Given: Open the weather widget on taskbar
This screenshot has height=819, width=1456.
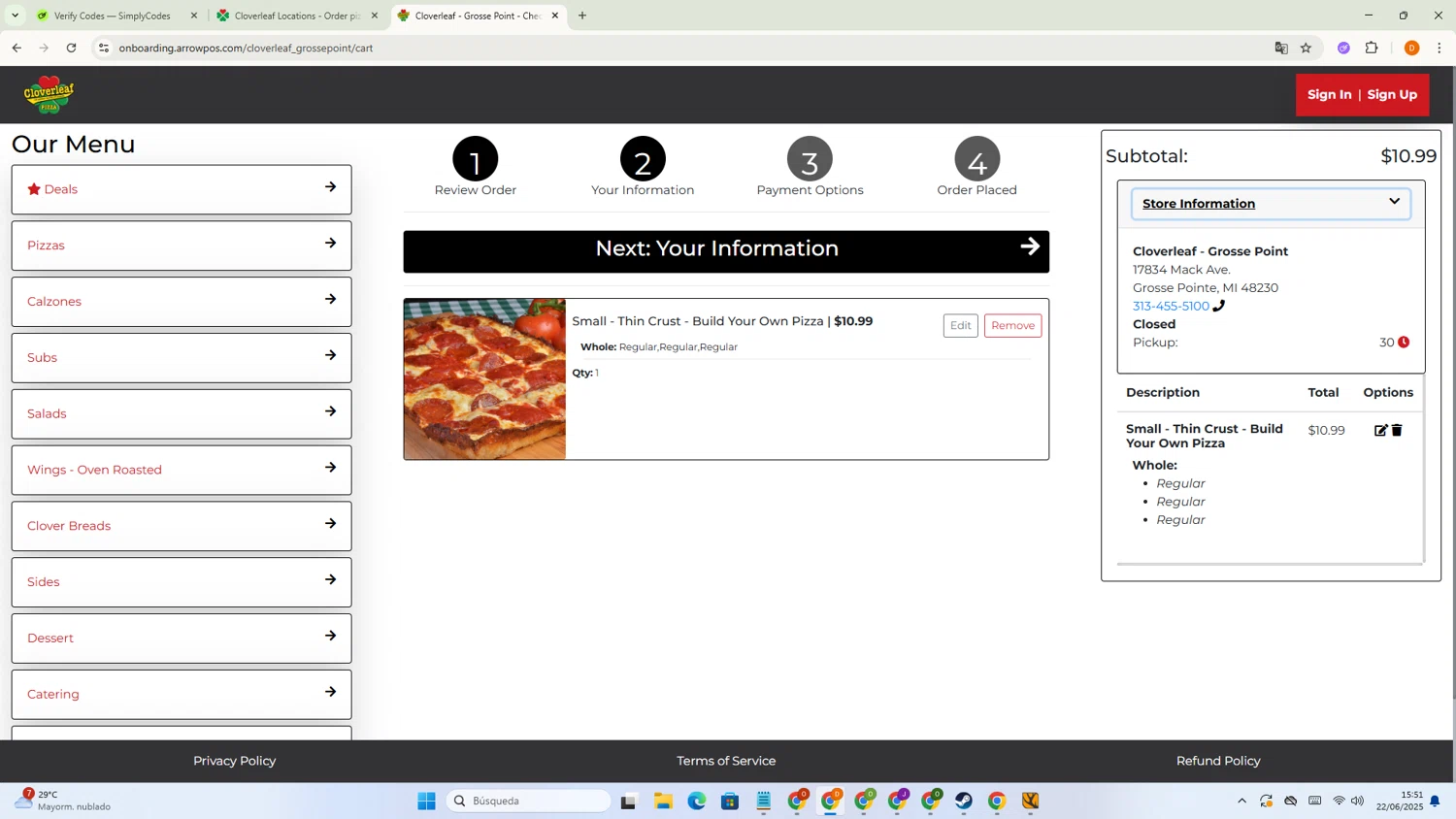Looking at the screenshot, I should click(x=63, y=801).
